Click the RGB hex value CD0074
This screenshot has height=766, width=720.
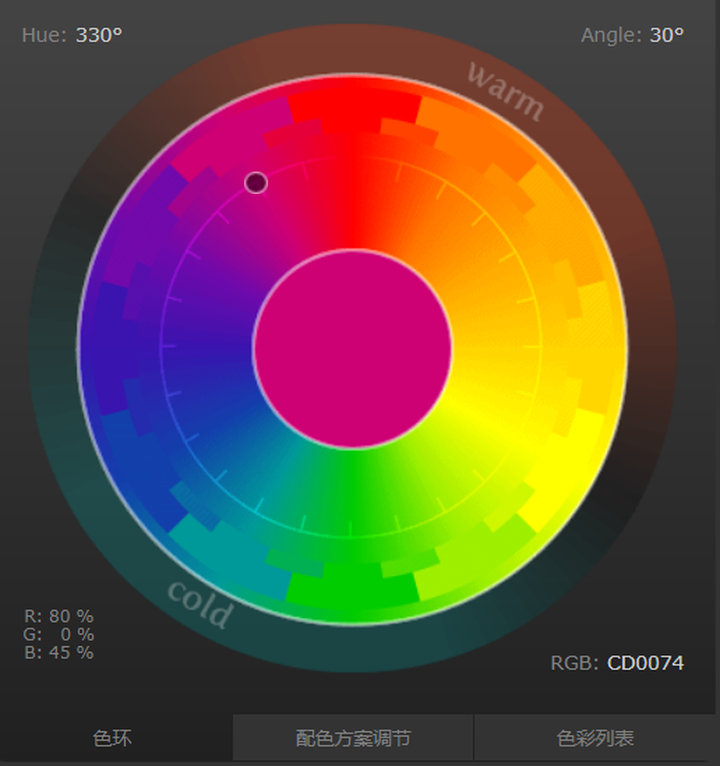click(645, 663)
